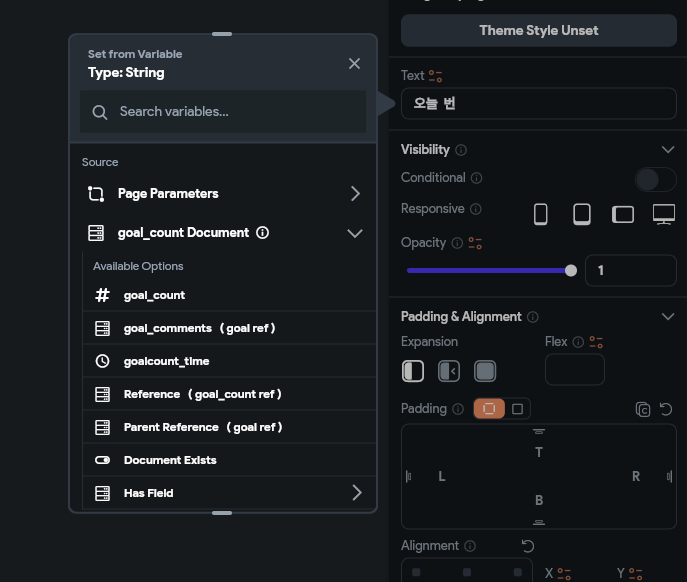Select goal_comments (goal ref) option

click(229, 328)
